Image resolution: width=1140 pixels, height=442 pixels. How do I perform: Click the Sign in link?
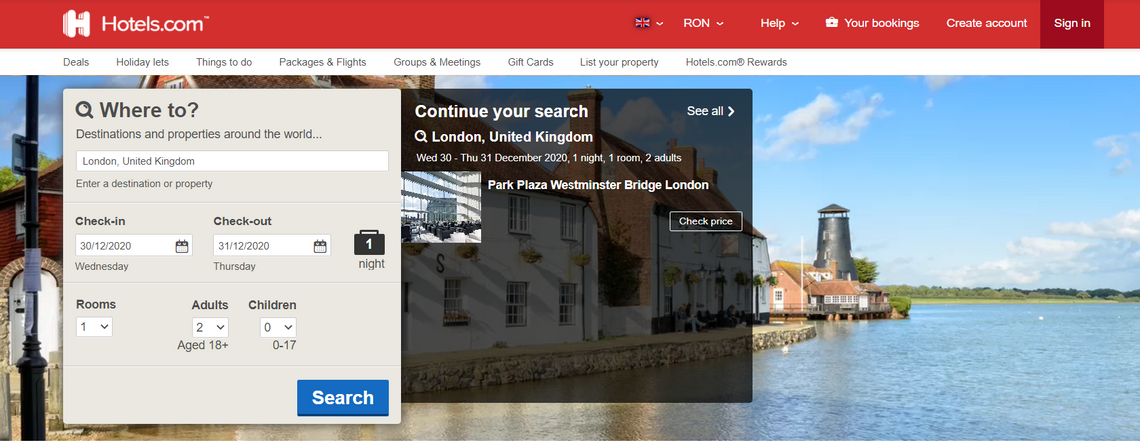(x=1072, y=23)
